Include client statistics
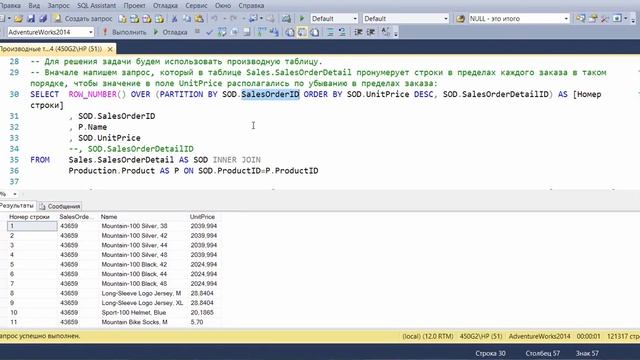Image resolution: width=640 pixels, height=360 pixels. [274, 32]
